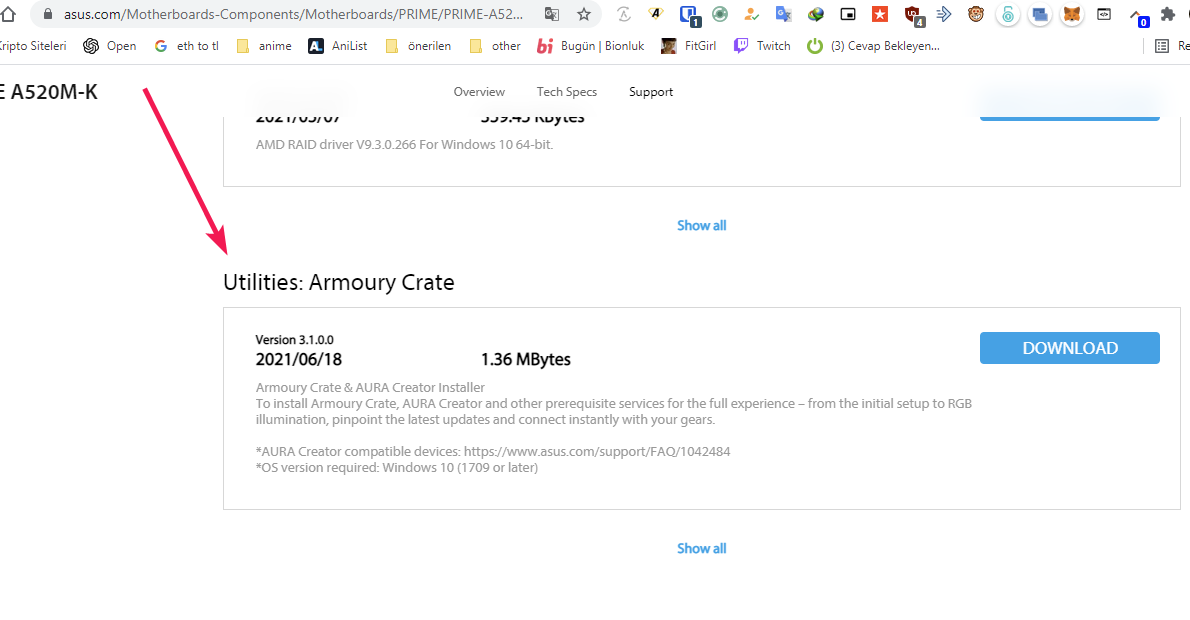1190x620 pixels.
Task: Click 'Armoury Crate & AURA Creator Installer' text
Action: tap(370, 388)
